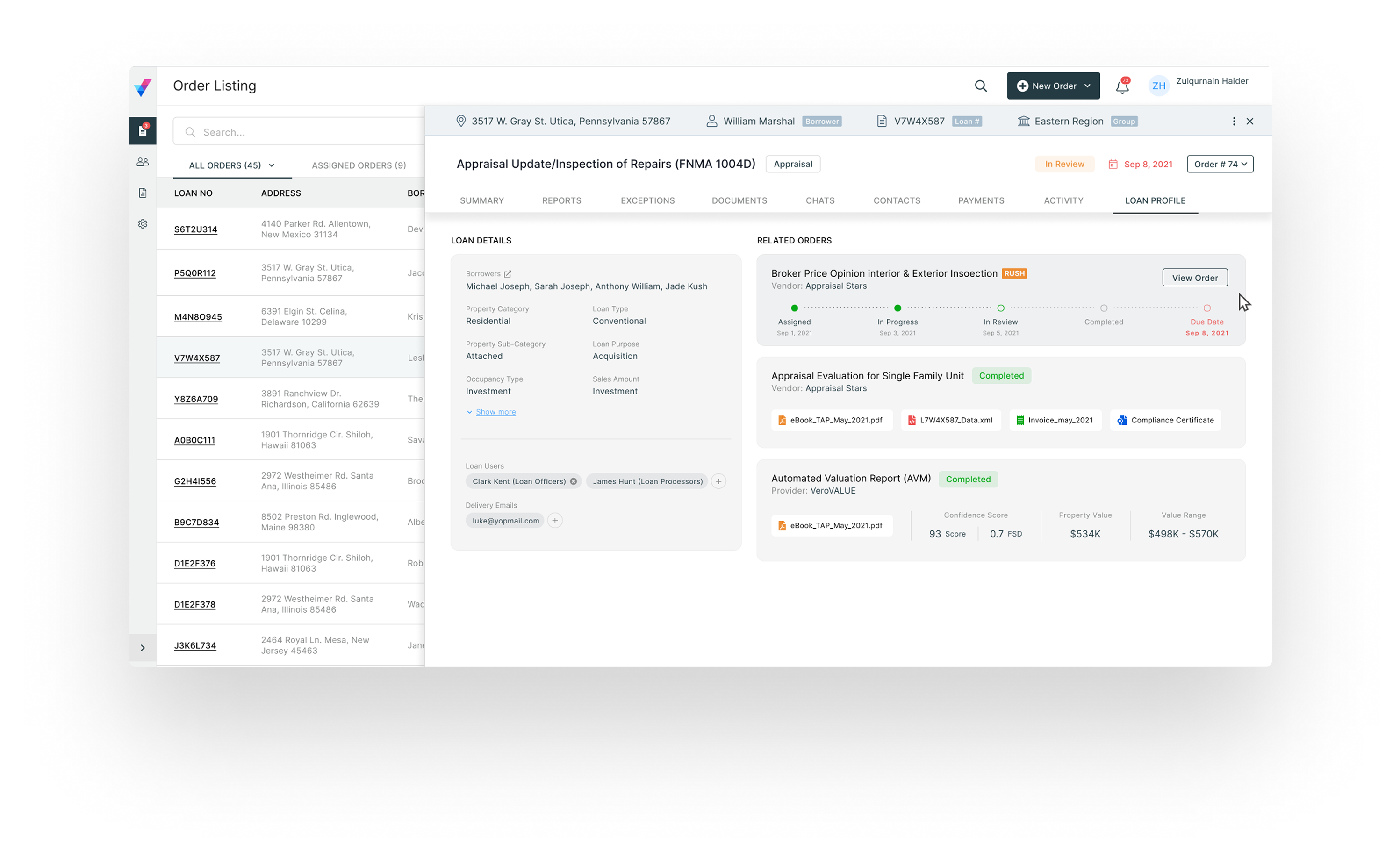The width and height of the screenshot is (1400, 859).
Task: Click the RUSH badge
Action: [x=1013, y=273]
